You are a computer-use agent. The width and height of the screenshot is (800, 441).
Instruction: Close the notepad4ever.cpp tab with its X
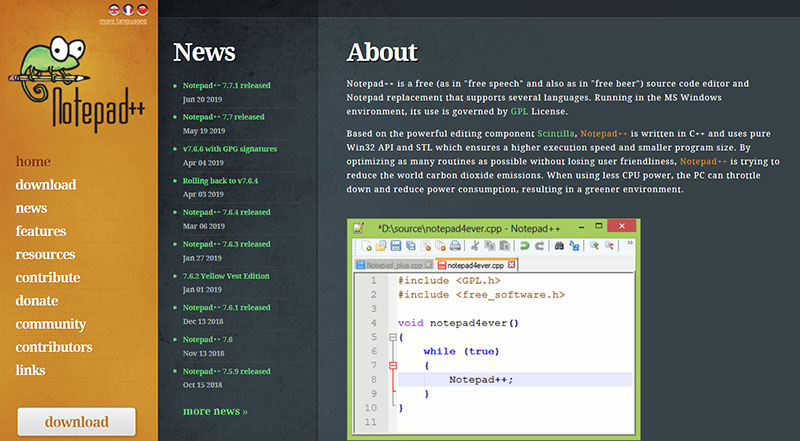[x=511, y=264]
